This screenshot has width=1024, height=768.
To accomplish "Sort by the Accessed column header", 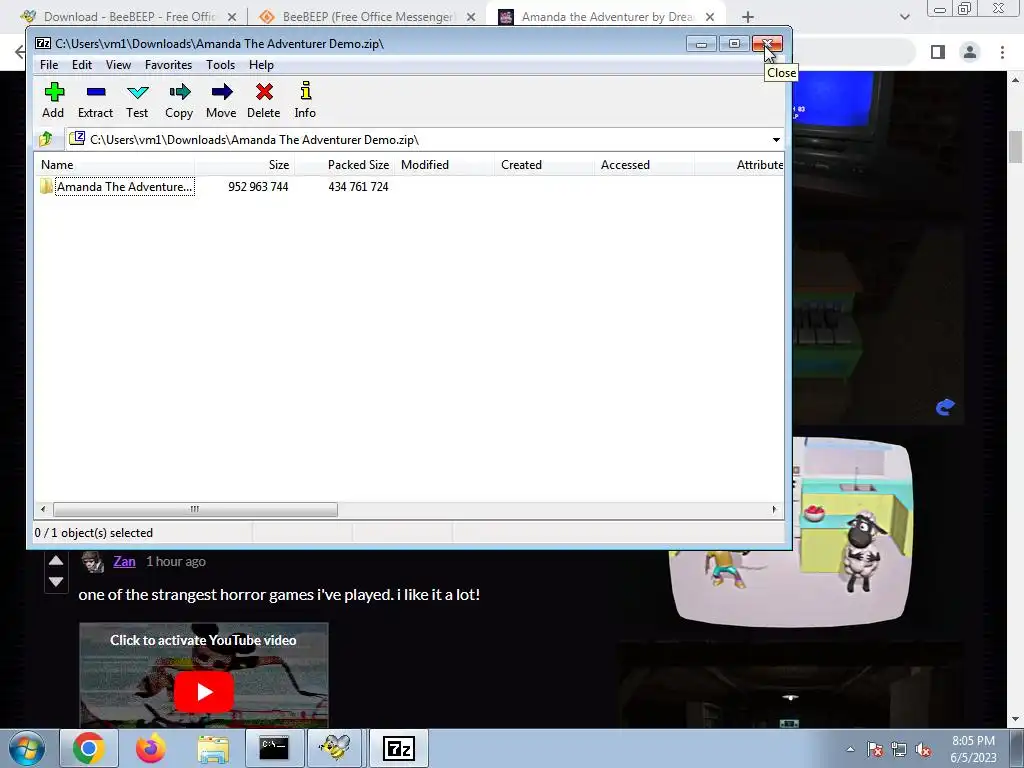I will click(x=645, y=165).
